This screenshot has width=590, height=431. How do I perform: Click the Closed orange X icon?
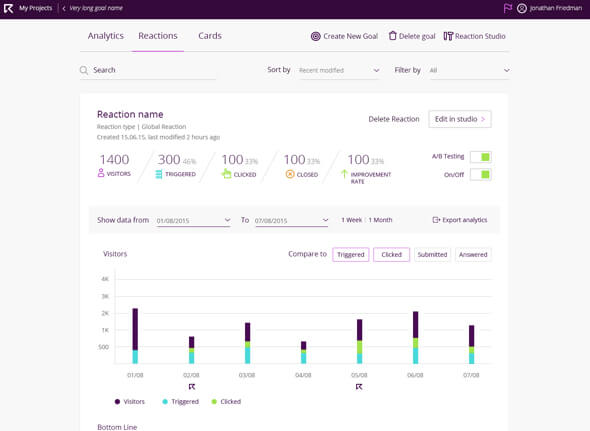pos(290,174)
